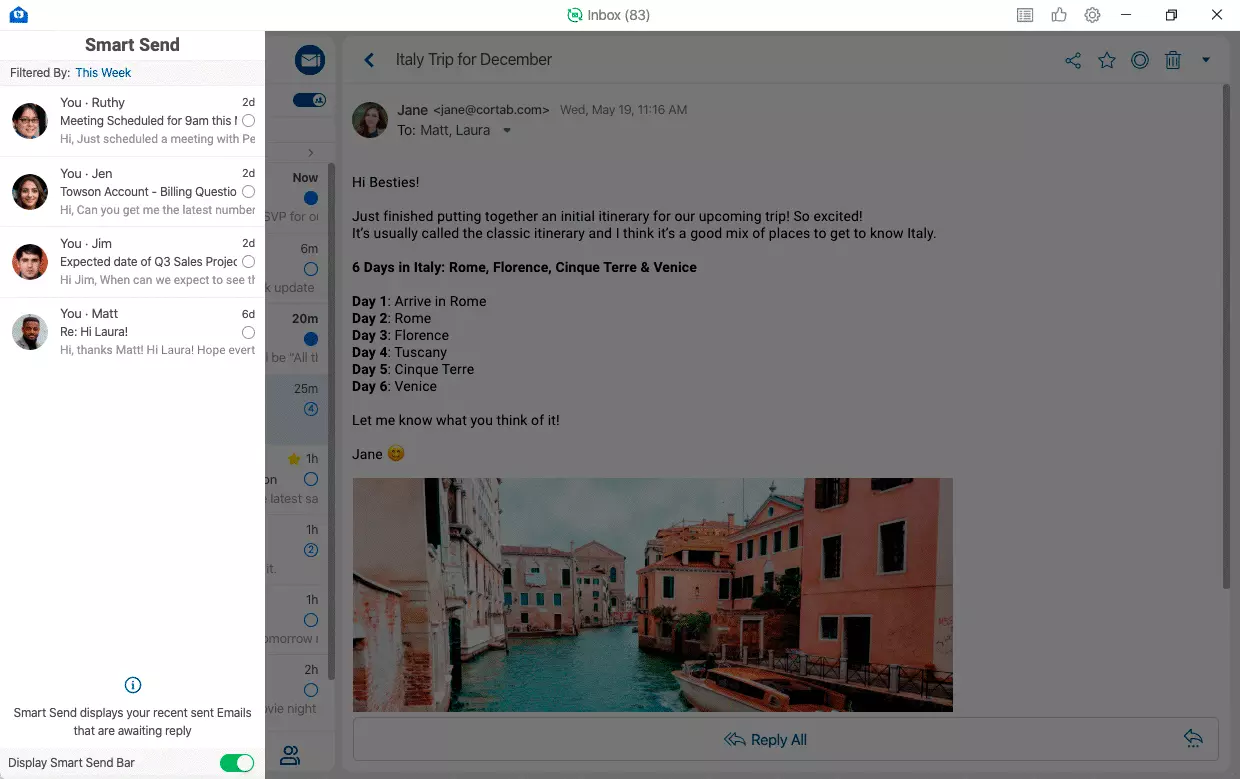Open the contacts people icon

[290, 755]
